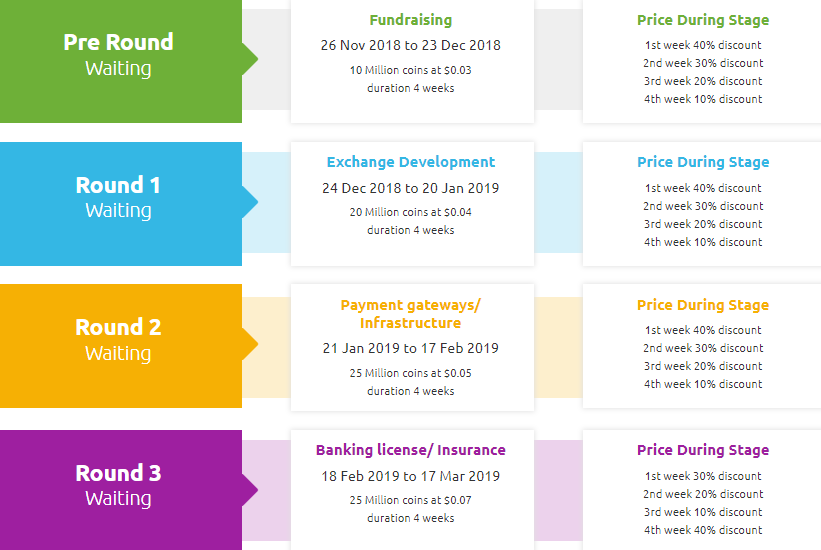
Task: Open the Payment gateways/Infrastructure heading
Action: click(410, 314)
